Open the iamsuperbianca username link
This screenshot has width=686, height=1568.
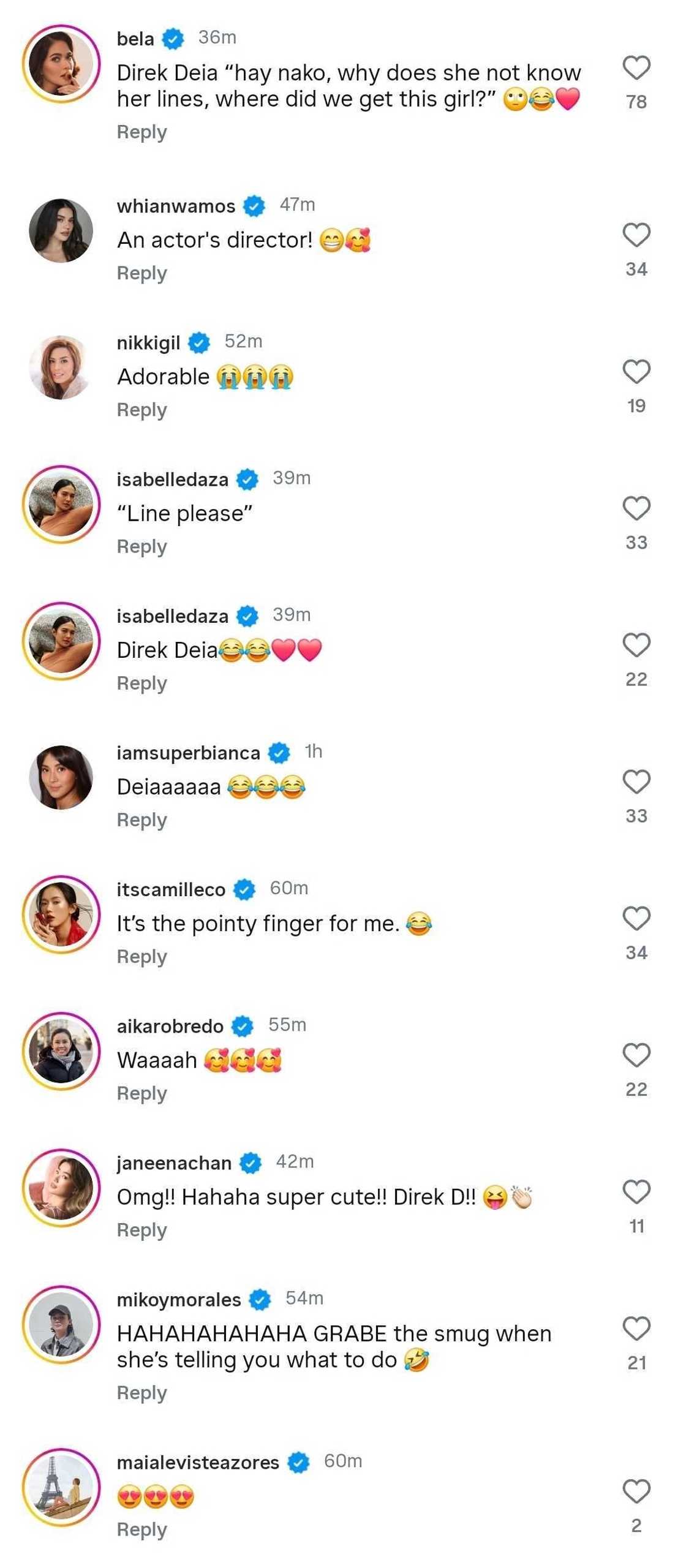coord(188,753)
